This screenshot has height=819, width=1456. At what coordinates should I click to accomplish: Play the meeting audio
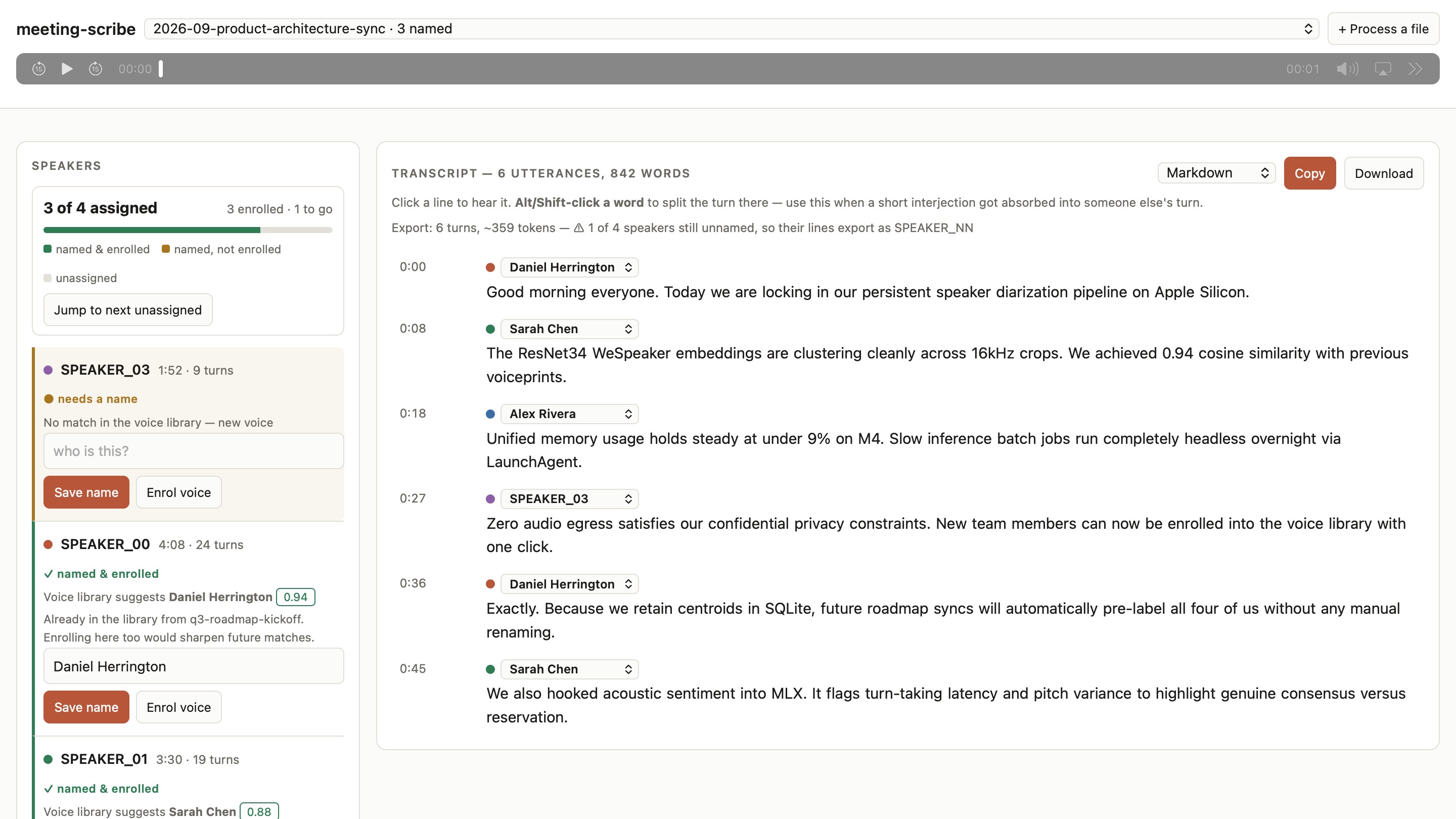[67, 69]
